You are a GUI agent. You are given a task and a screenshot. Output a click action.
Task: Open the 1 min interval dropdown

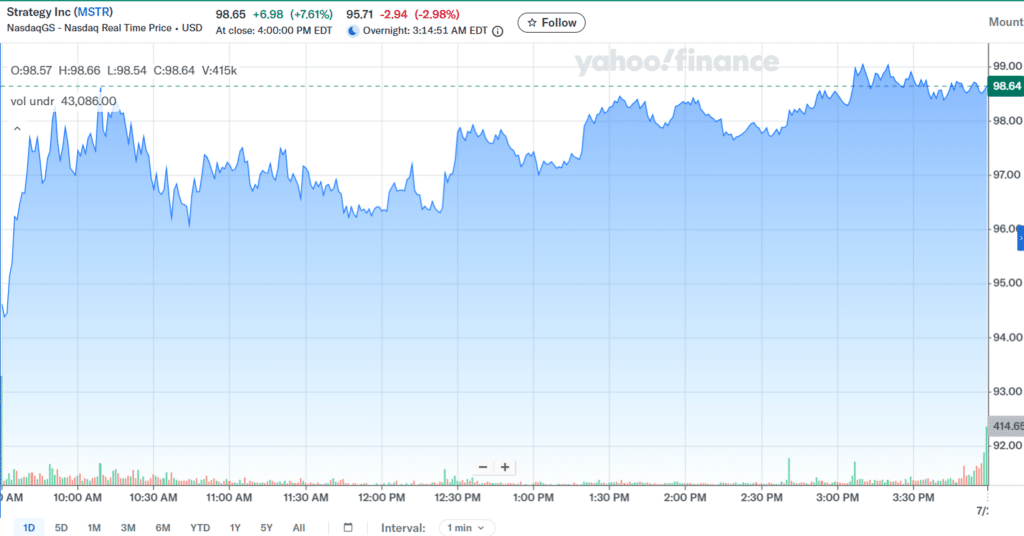[467, 528]
